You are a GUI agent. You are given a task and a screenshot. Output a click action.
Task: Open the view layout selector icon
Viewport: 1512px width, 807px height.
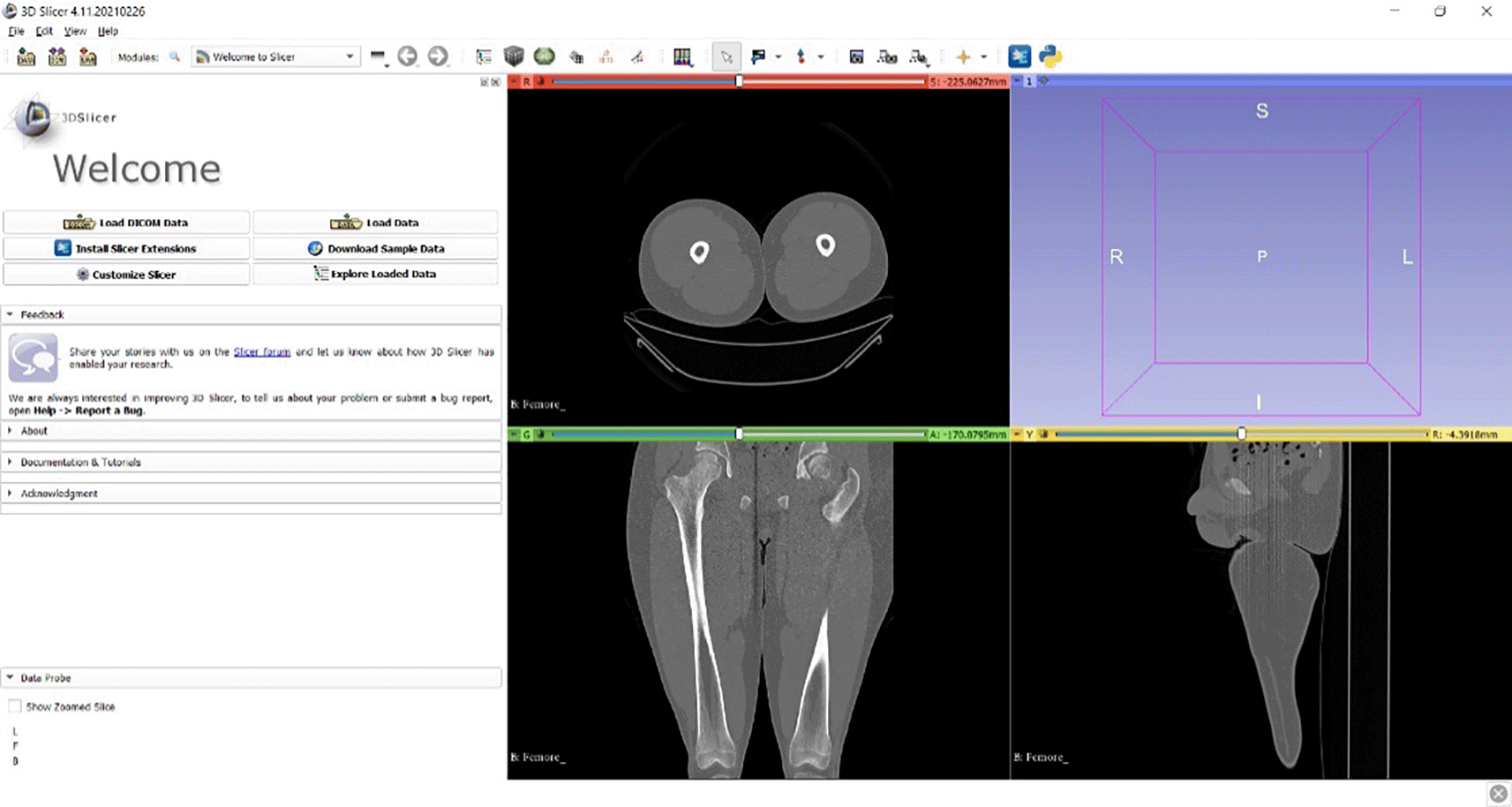[682, 57]
